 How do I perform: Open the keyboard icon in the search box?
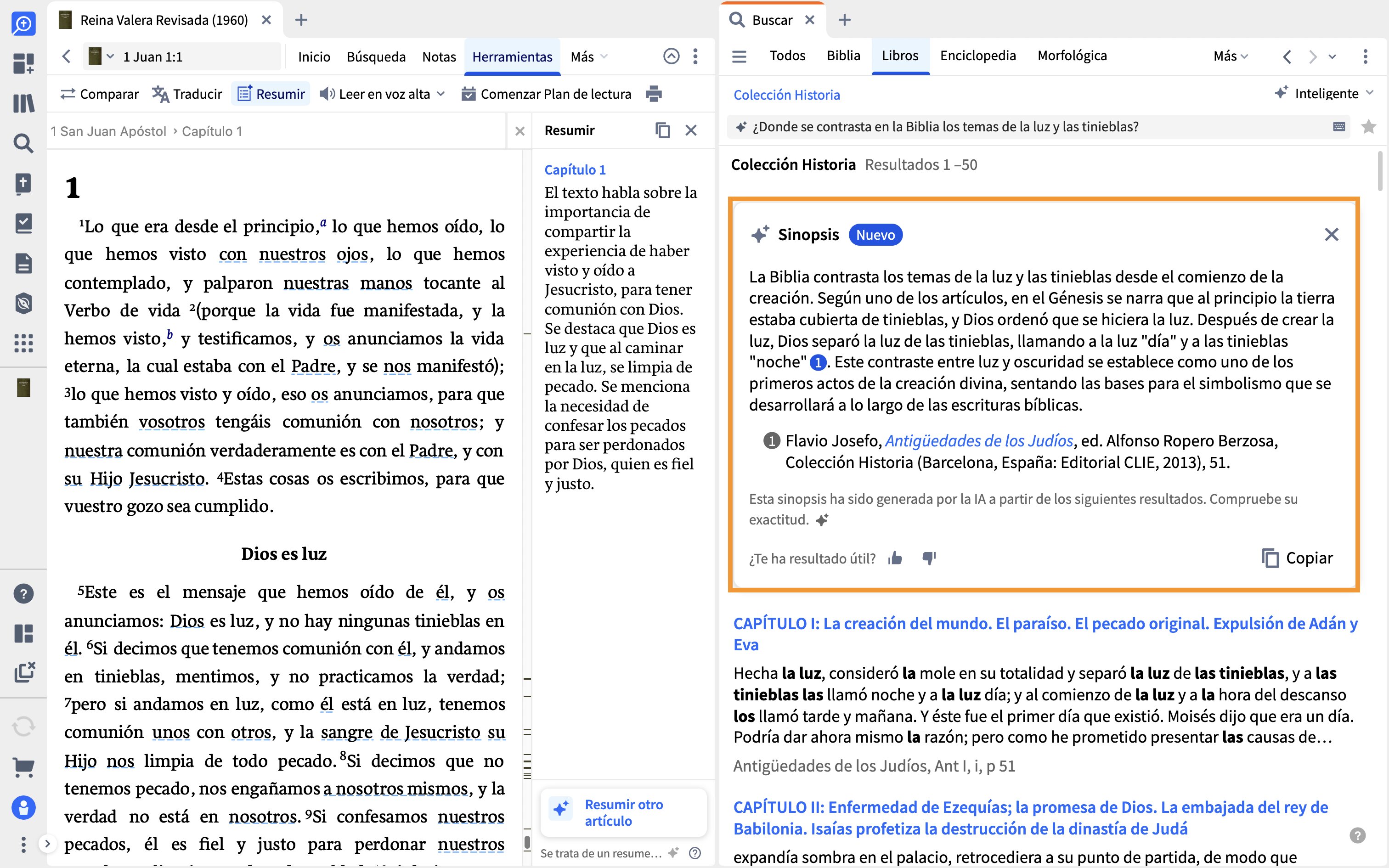[x=1339, y=127]
